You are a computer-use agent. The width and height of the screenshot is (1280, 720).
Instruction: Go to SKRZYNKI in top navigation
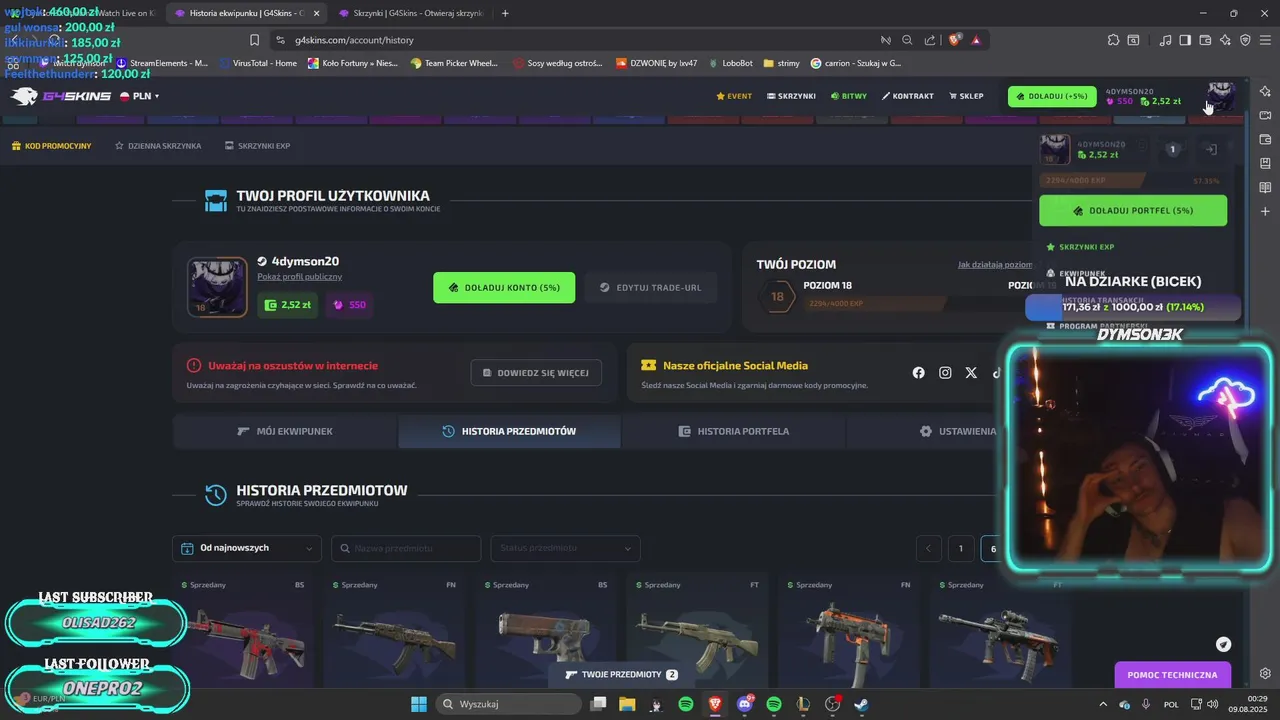click(791, 96)
